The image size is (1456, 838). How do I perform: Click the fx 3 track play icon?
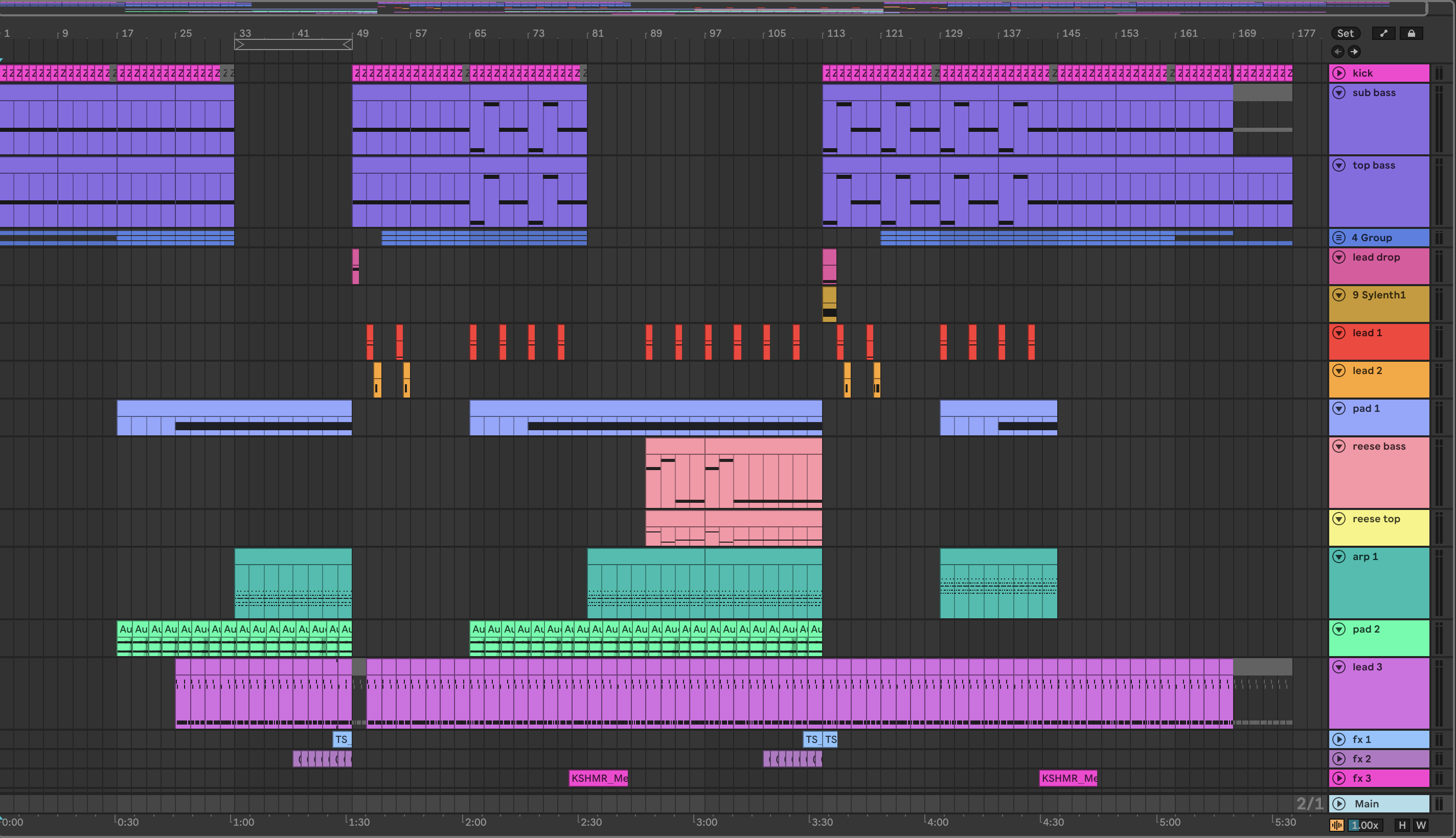click(x=1339, y=778)
